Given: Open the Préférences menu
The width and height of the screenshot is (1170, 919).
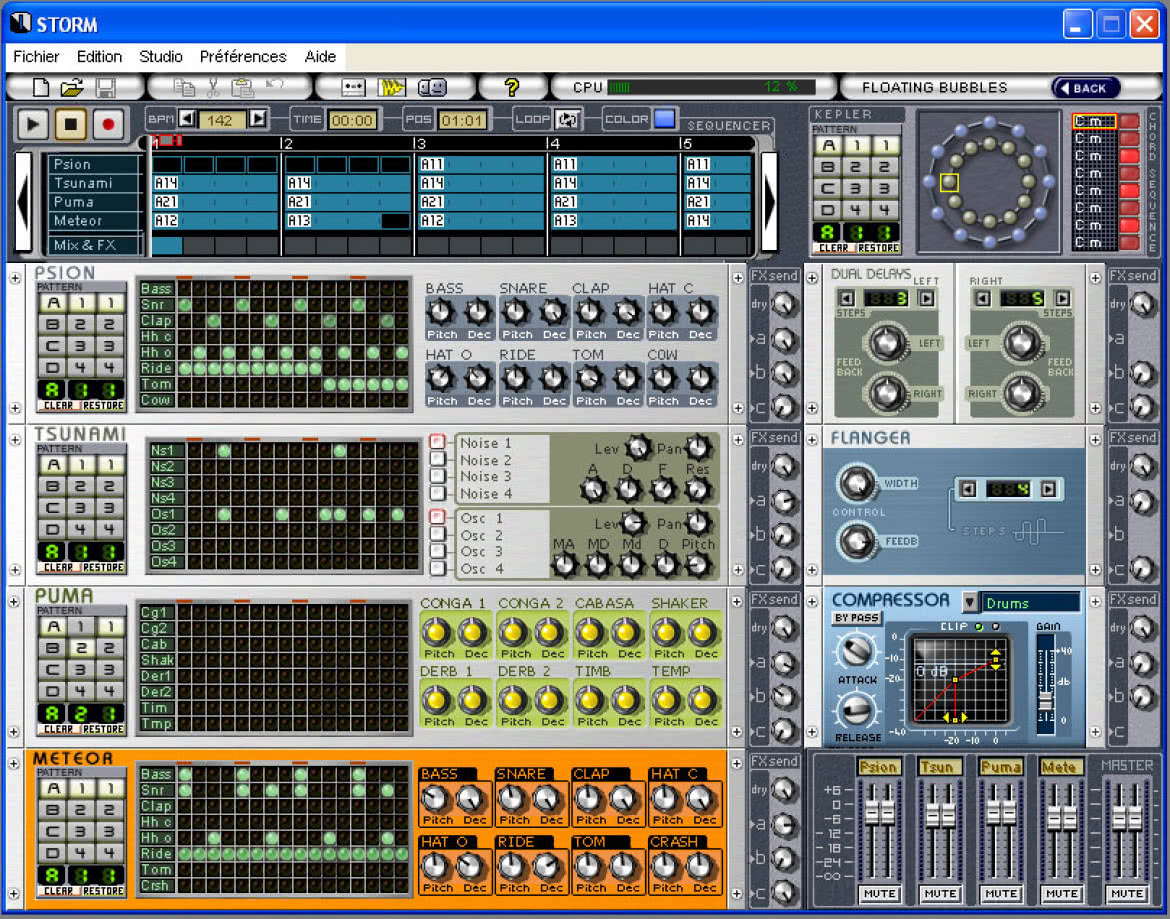Looking at the screenshot, I should point(243,57).
